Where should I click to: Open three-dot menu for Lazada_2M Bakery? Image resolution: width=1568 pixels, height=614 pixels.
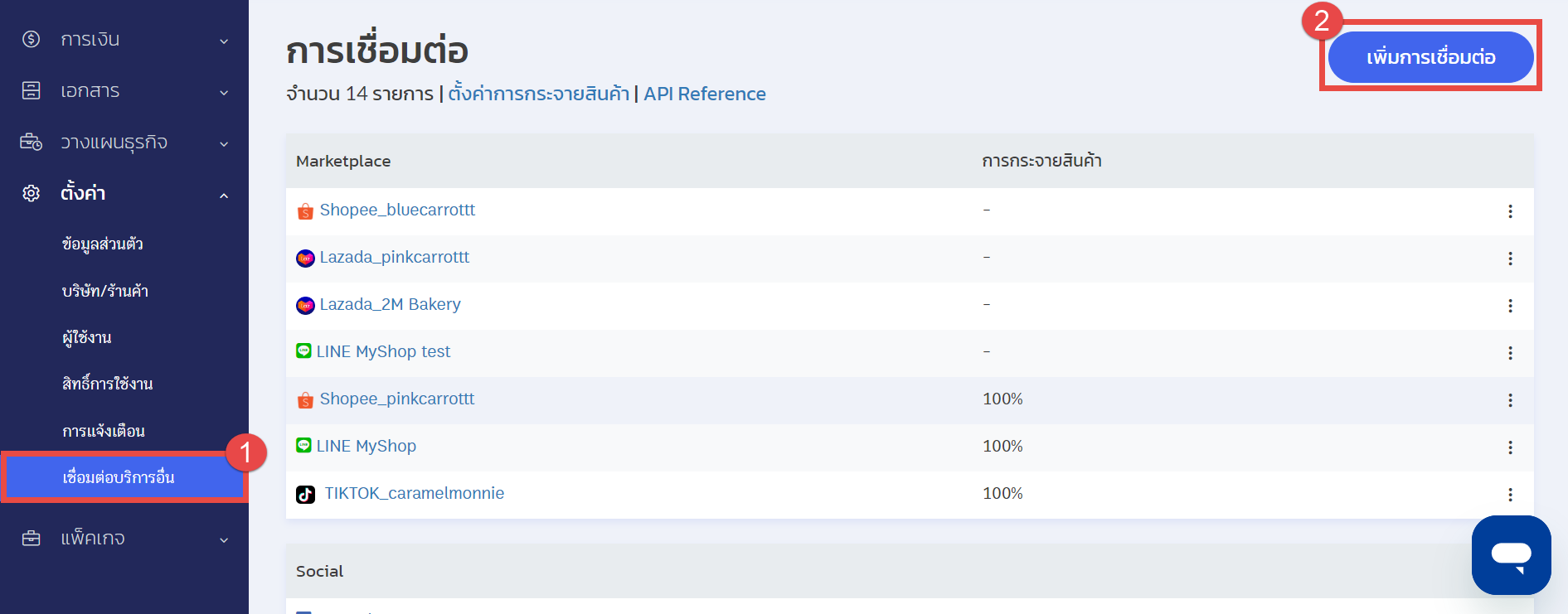[x=1510, y=306]
